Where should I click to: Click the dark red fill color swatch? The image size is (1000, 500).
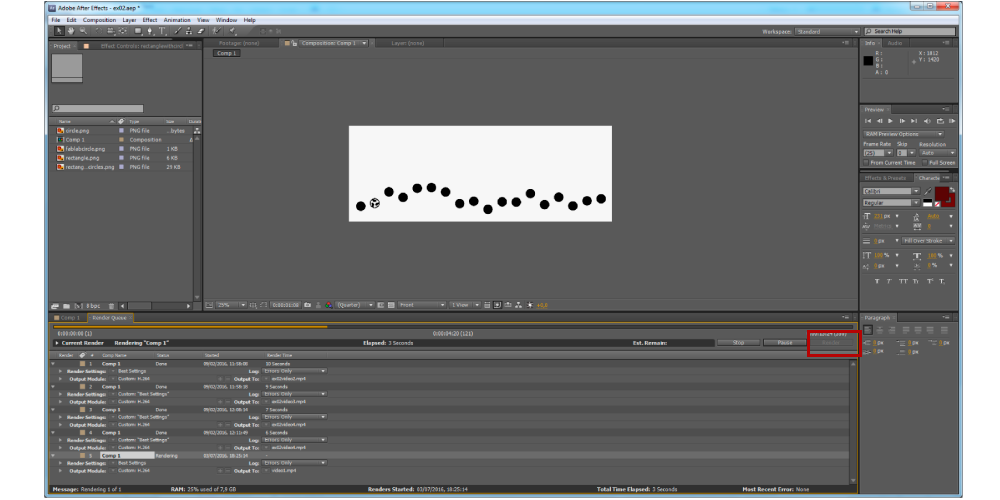point(942,193)
